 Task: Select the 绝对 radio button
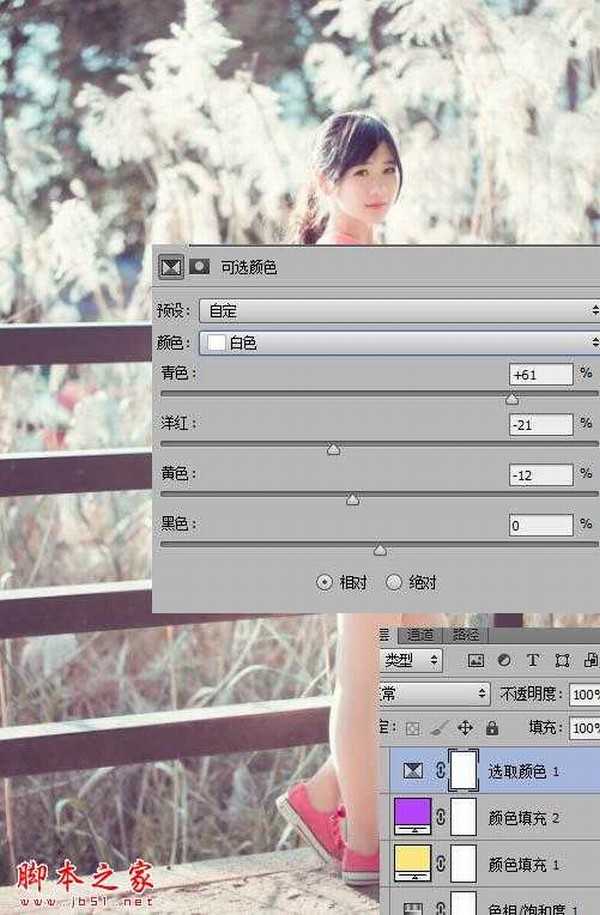click(394, 582)
